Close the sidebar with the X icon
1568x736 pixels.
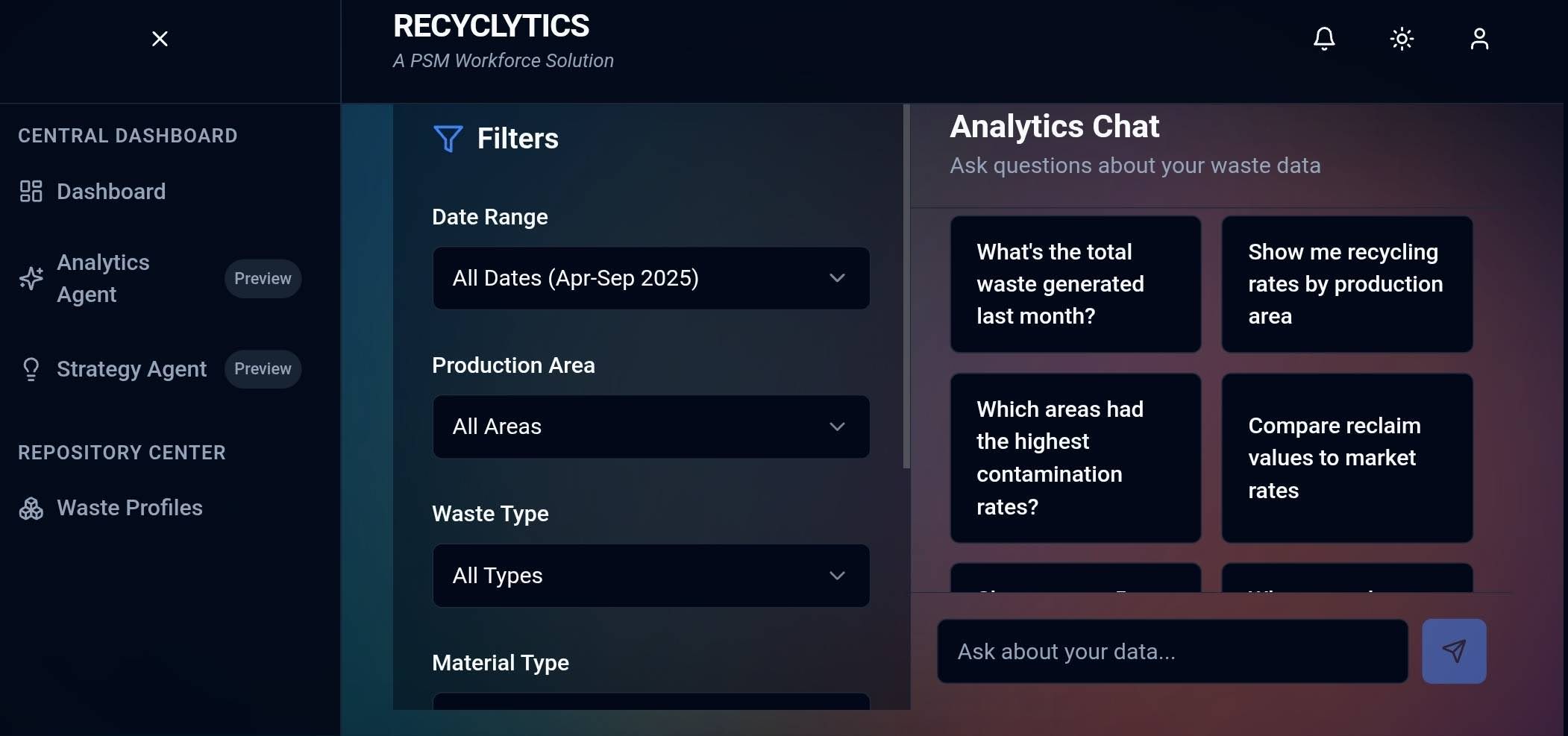point(160,38)
